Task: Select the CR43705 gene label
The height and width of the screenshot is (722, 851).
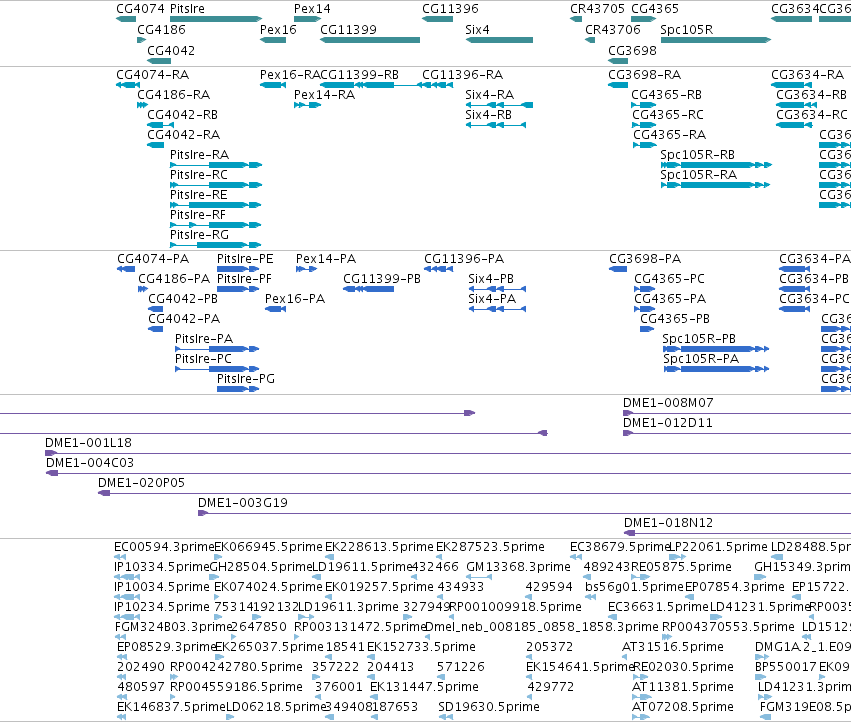Action: tap(598, 9)
